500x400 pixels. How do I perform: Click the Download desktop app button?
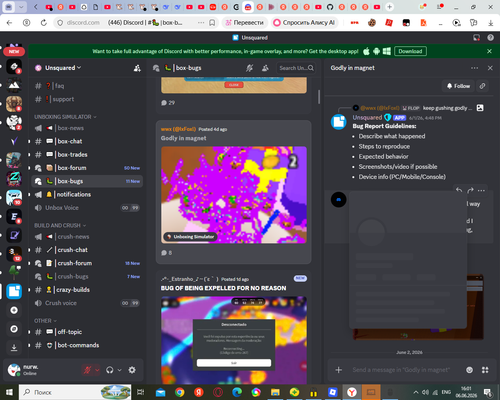tap(410, 51)
